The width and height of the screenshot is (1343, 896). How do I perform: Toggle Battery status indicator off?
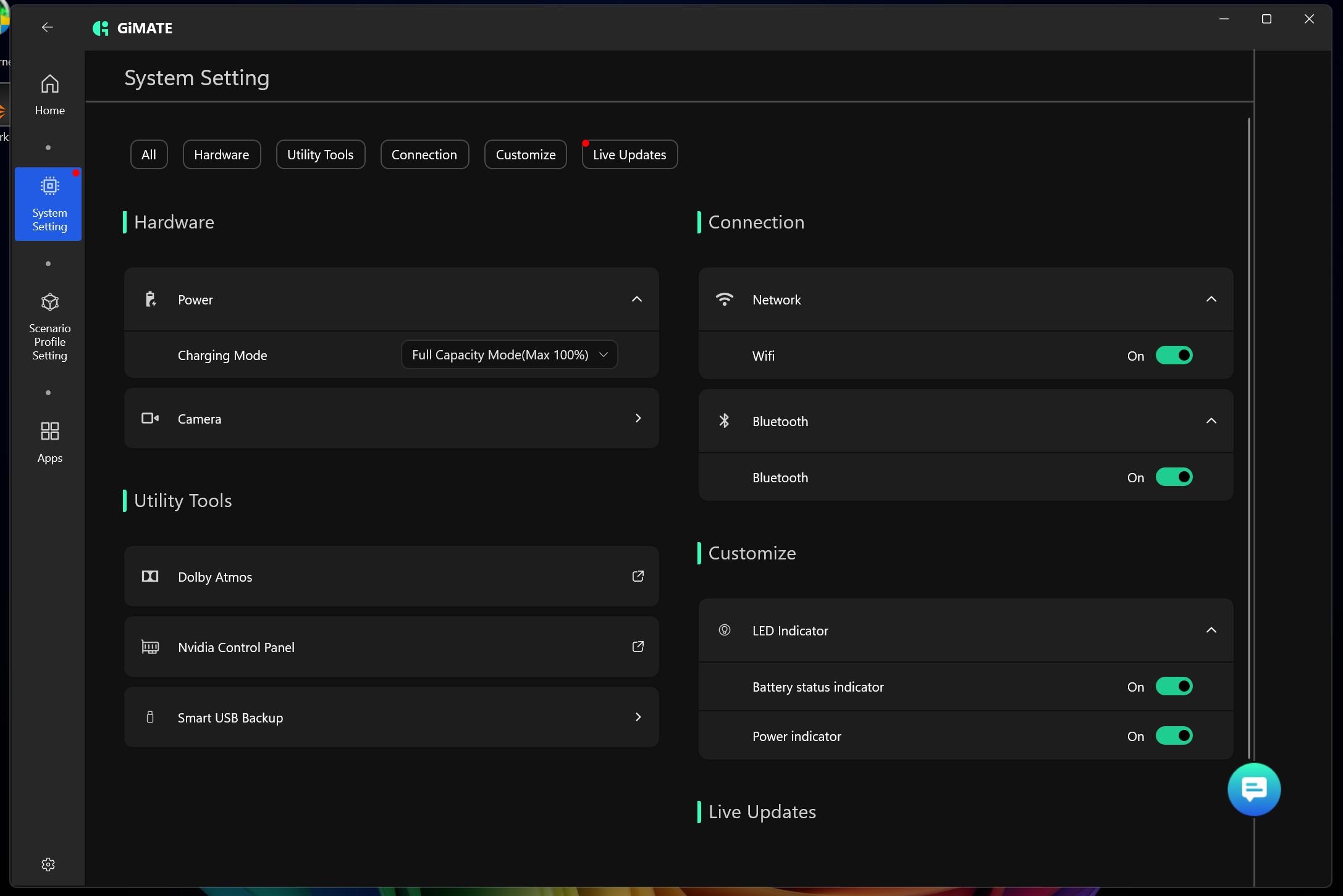[x=1173, y=686]
